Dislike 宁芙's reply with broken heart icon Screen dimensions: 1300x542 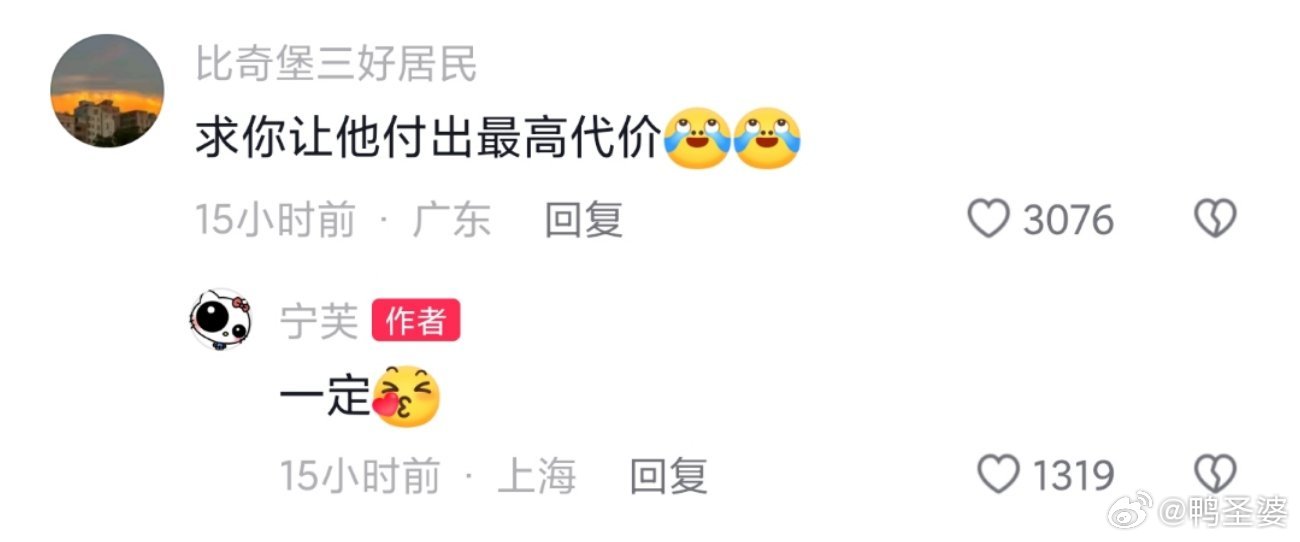point(1216,475)
